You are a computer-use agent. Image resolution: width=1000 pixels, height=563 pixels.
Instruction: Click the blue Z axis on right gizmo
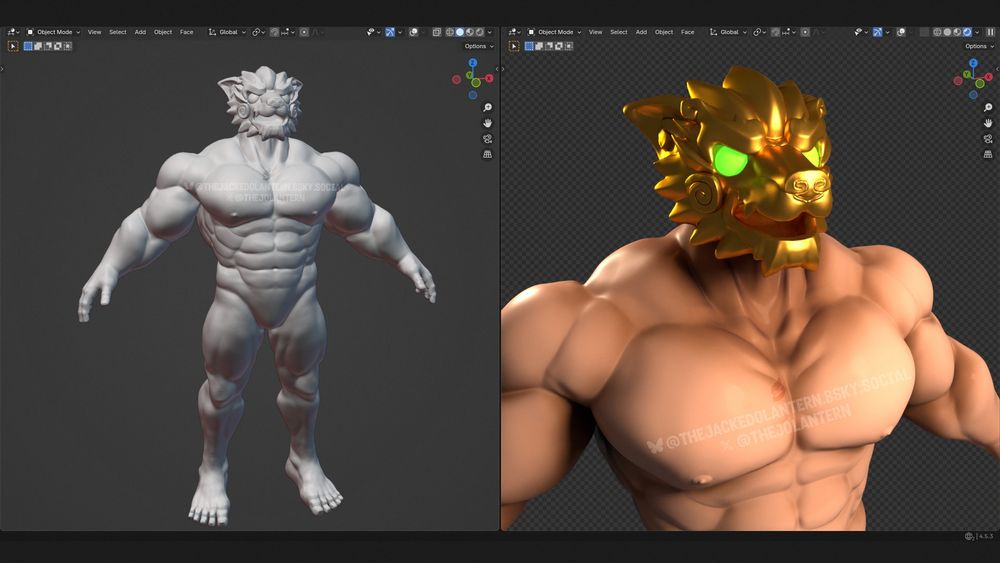click(x=973, y=62)
